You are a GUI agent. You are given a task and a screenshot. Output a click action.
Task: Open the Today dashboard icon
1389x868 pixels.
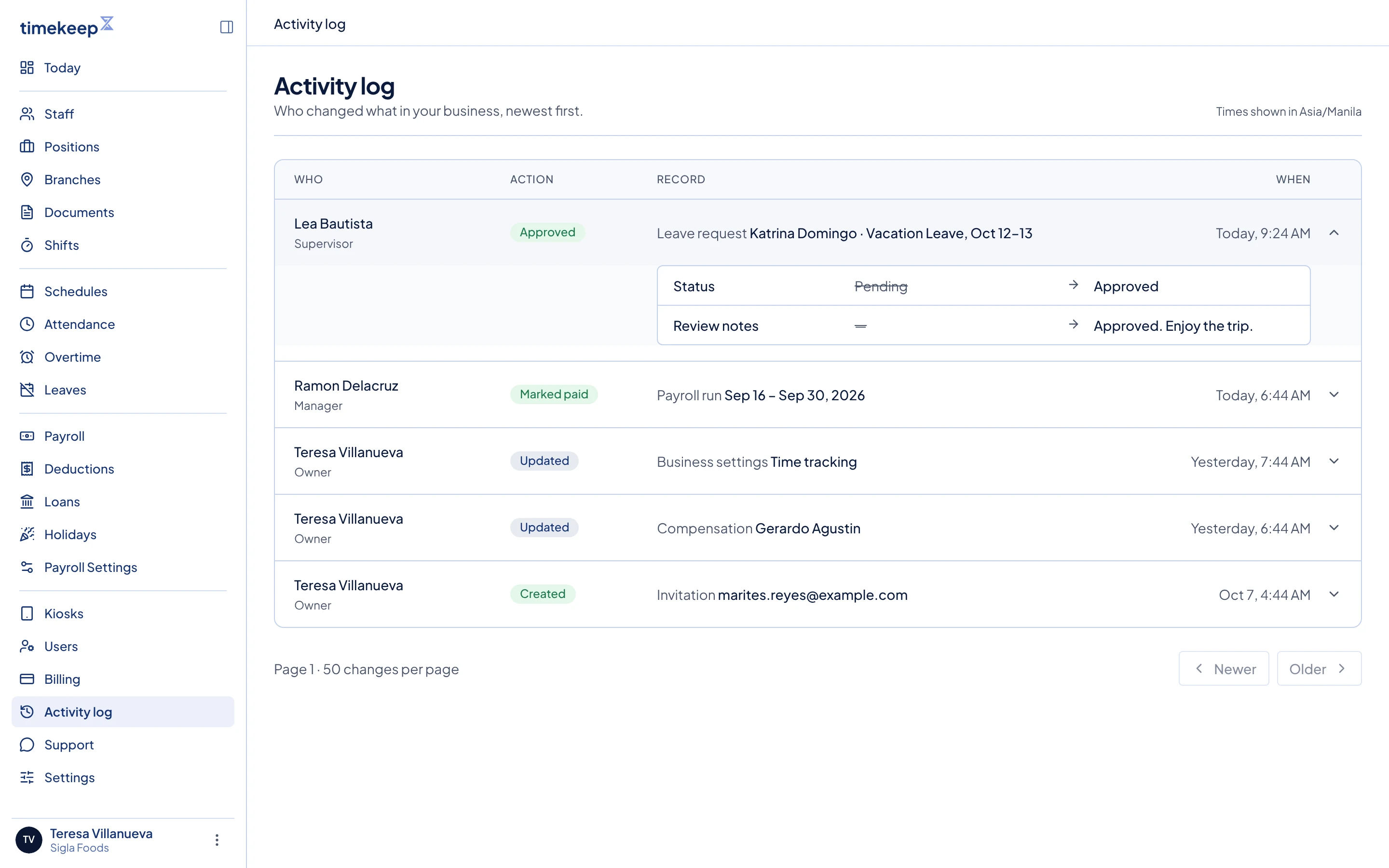[x=27, y=68]
